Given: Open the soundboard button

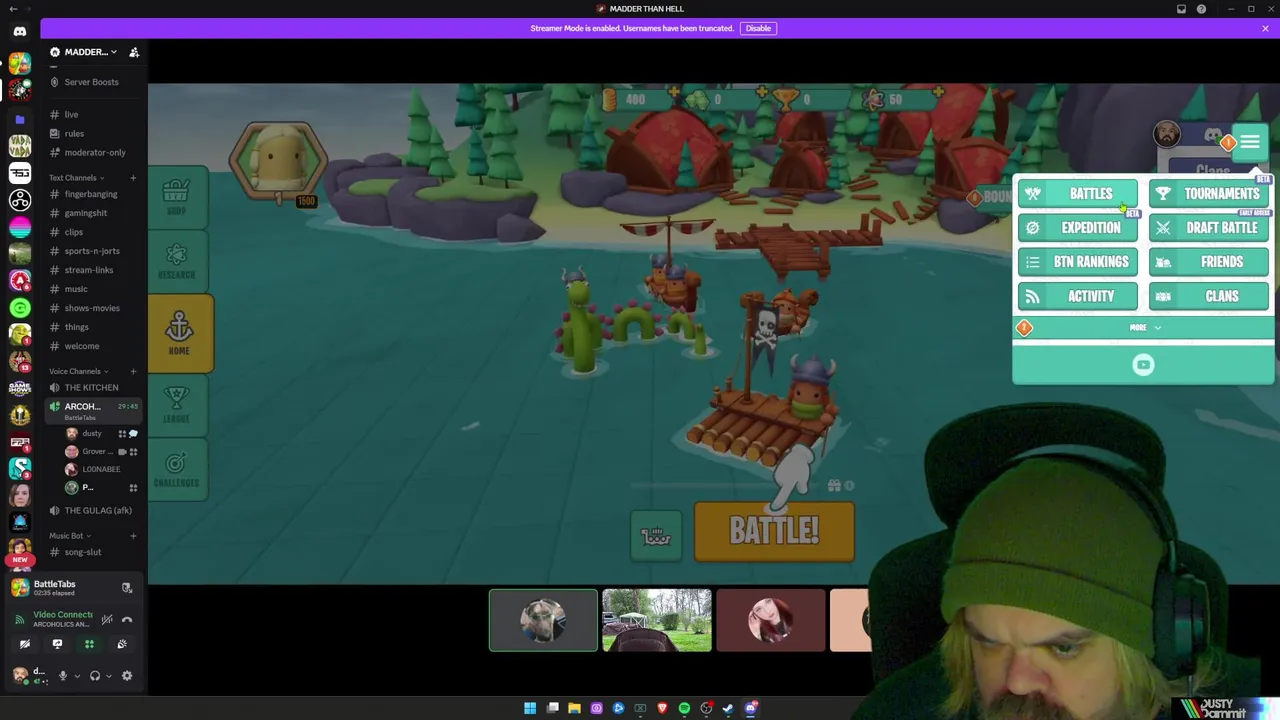Looking at the screenshot, I should (x=122, y=645).
